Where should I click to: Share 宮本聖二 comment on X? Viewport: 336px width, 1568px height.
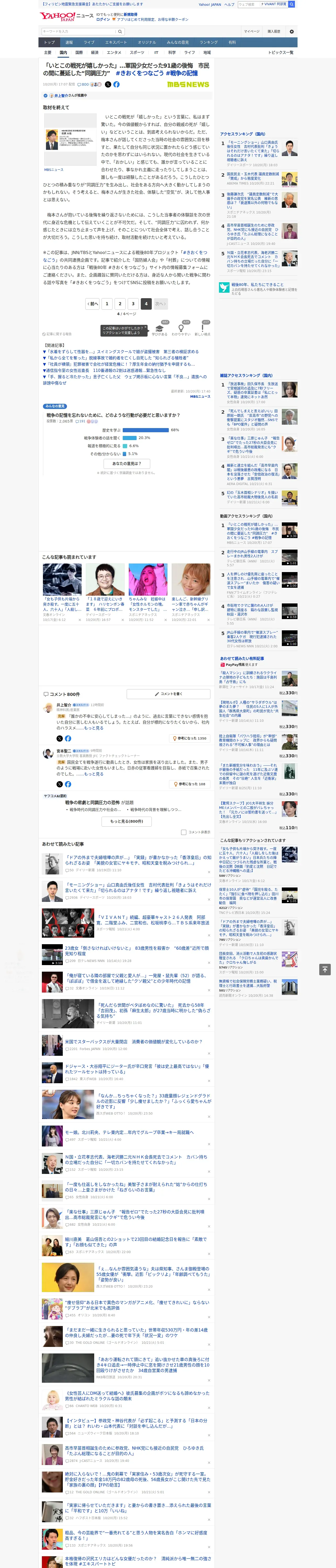click(60, 784)
